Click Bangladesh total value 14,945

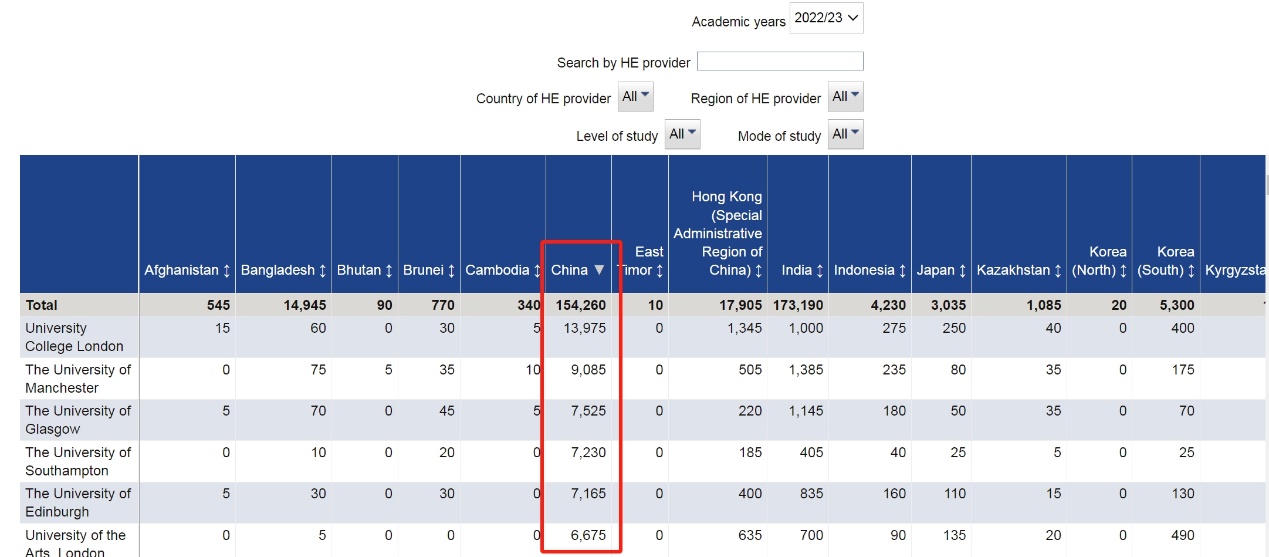pyautogui.click(x=303, y=305)
